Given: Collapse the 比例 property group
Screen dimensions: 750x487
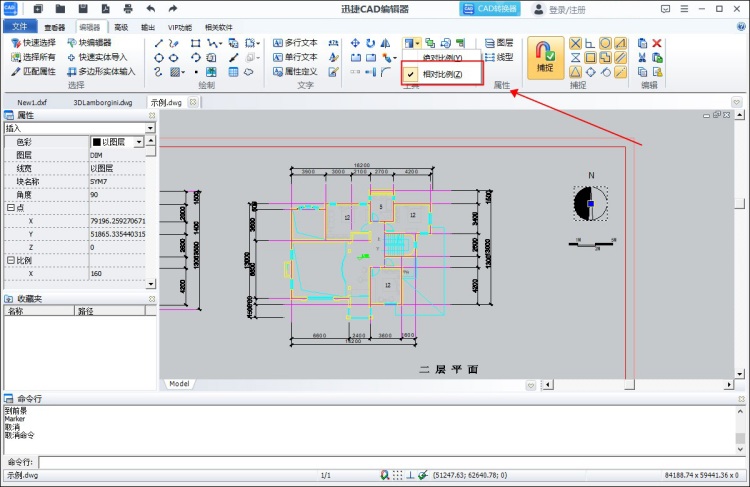Looking at the screenshot, I should click(x=10, y=260).
